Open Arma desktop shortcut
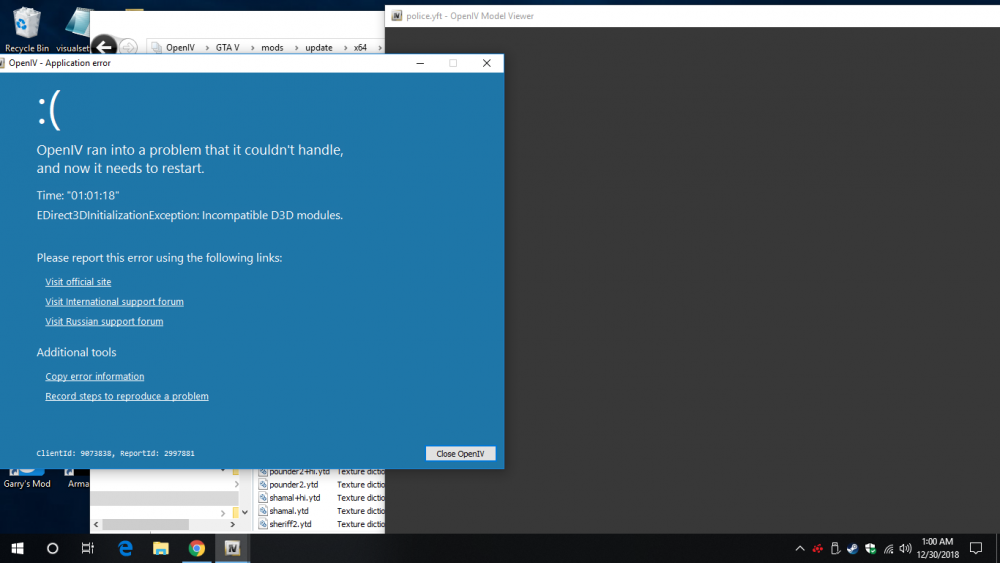1000x563 pixels. click(78, 478)
